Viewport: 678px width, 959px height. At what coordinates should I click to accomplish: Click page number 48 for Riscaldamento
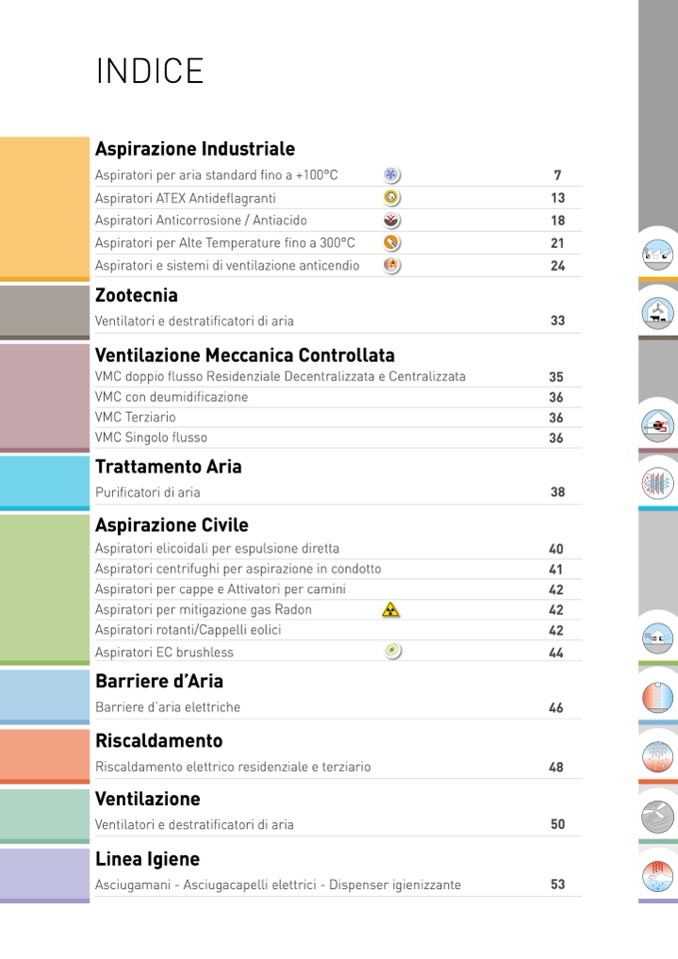coord(557,767)
